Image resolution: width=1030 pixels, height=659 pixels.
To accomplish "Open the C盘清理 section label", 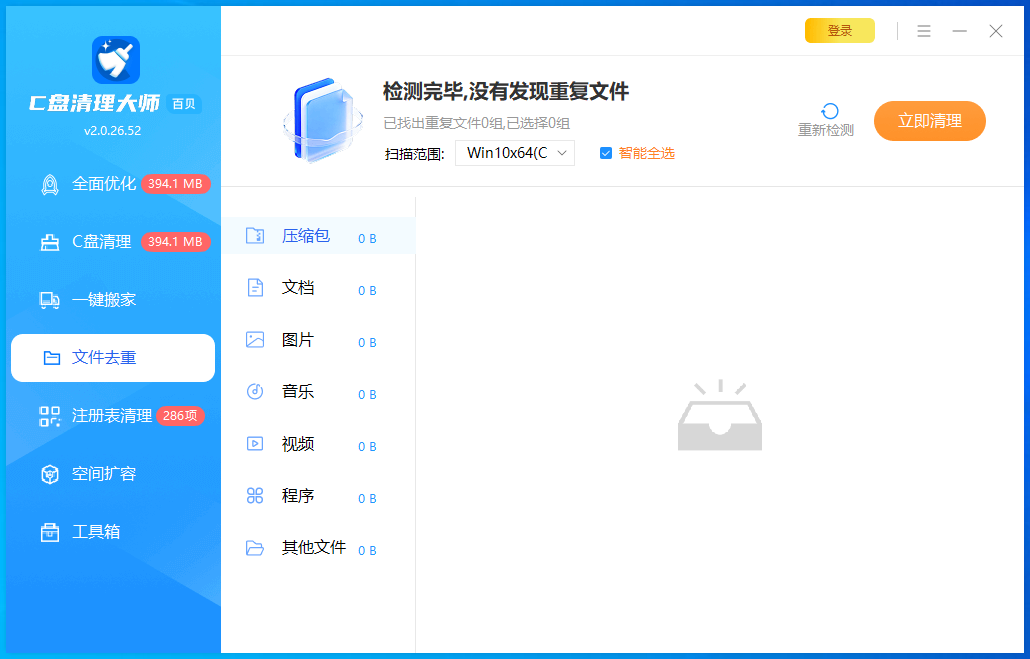I will (x=102, y=242).
